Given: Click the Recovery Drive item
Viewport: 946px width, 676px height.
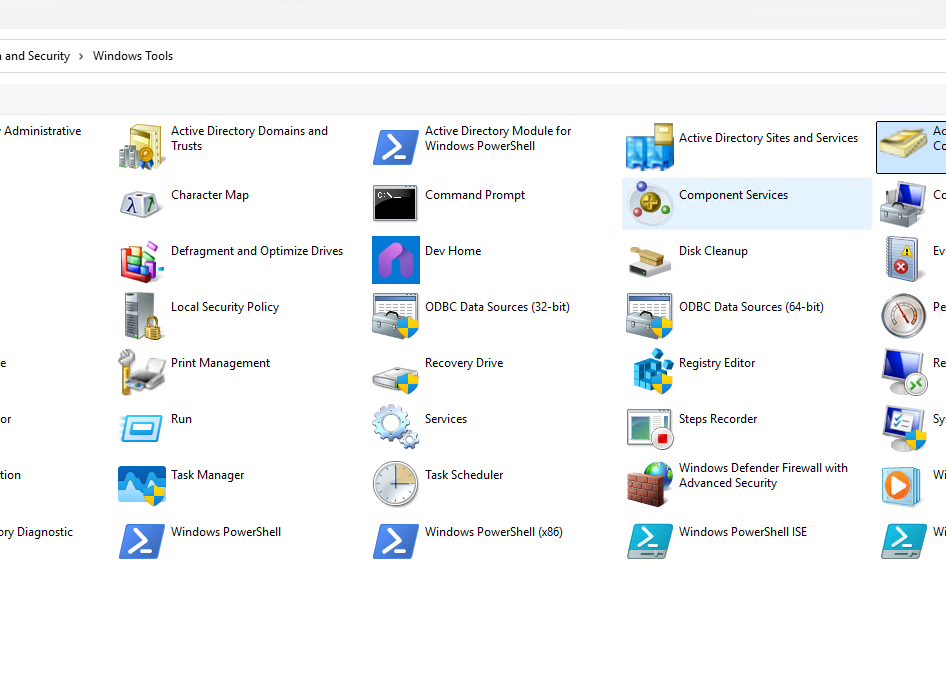Looking at the screenshot, I should coord(463,363).
